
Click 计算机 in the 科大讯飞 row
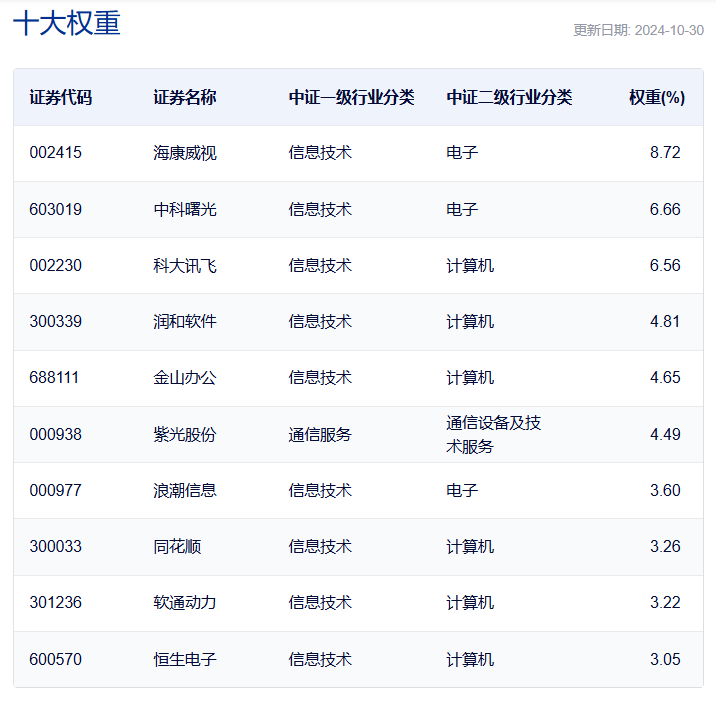click(x=470, y=265)
